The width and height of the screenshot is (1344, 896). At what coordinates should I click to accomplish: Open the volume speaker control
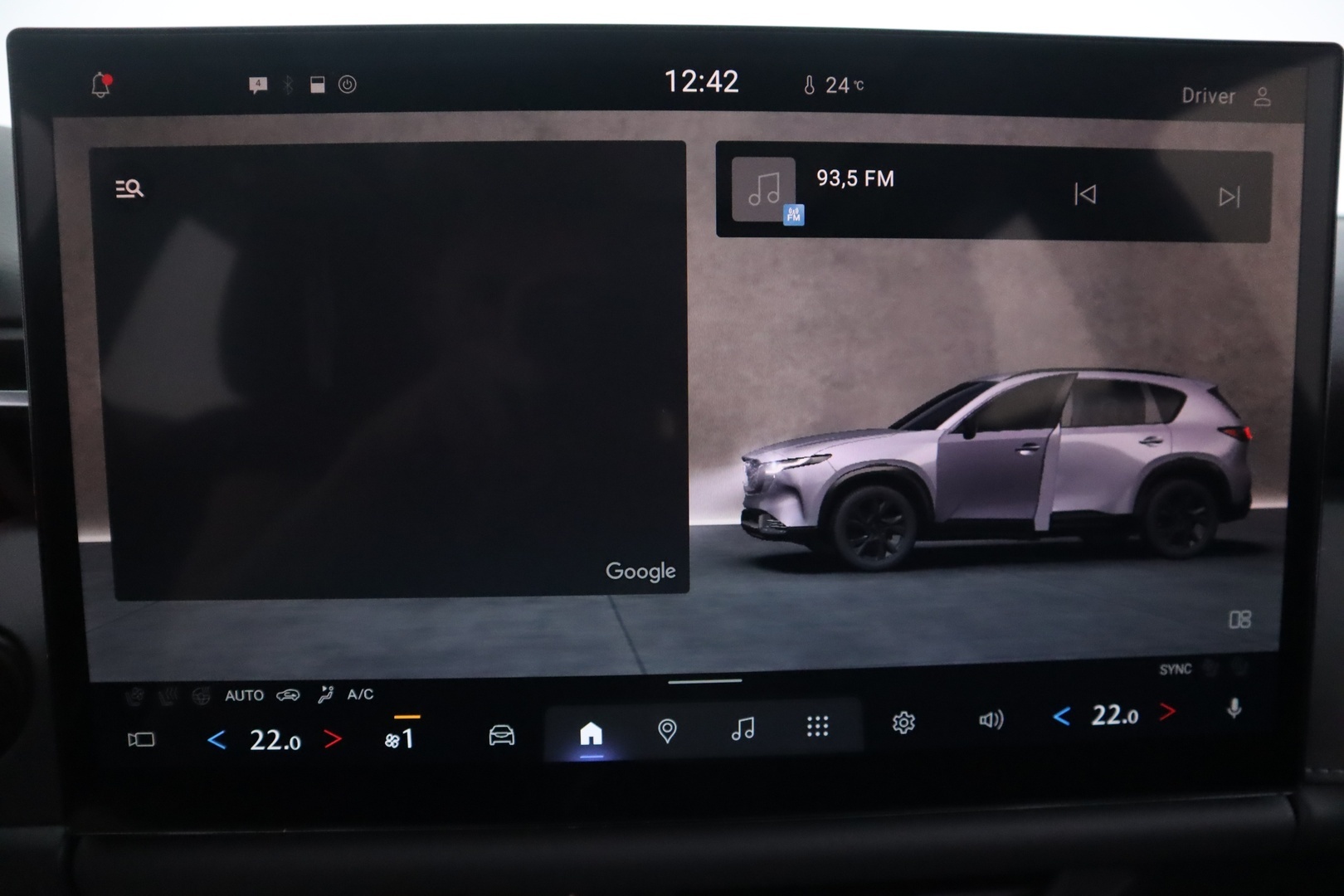tap(991, 719)
